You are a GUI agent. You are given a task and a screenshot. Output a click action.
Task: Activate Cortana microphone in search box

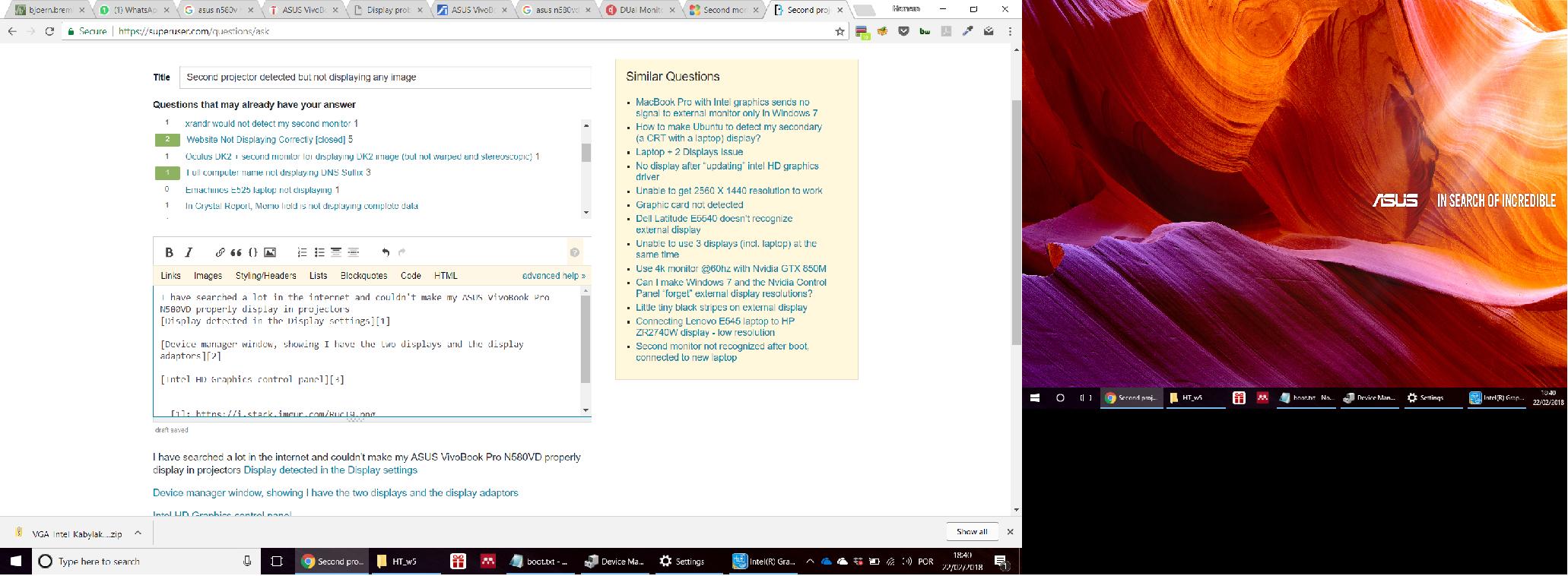[247, 562]
